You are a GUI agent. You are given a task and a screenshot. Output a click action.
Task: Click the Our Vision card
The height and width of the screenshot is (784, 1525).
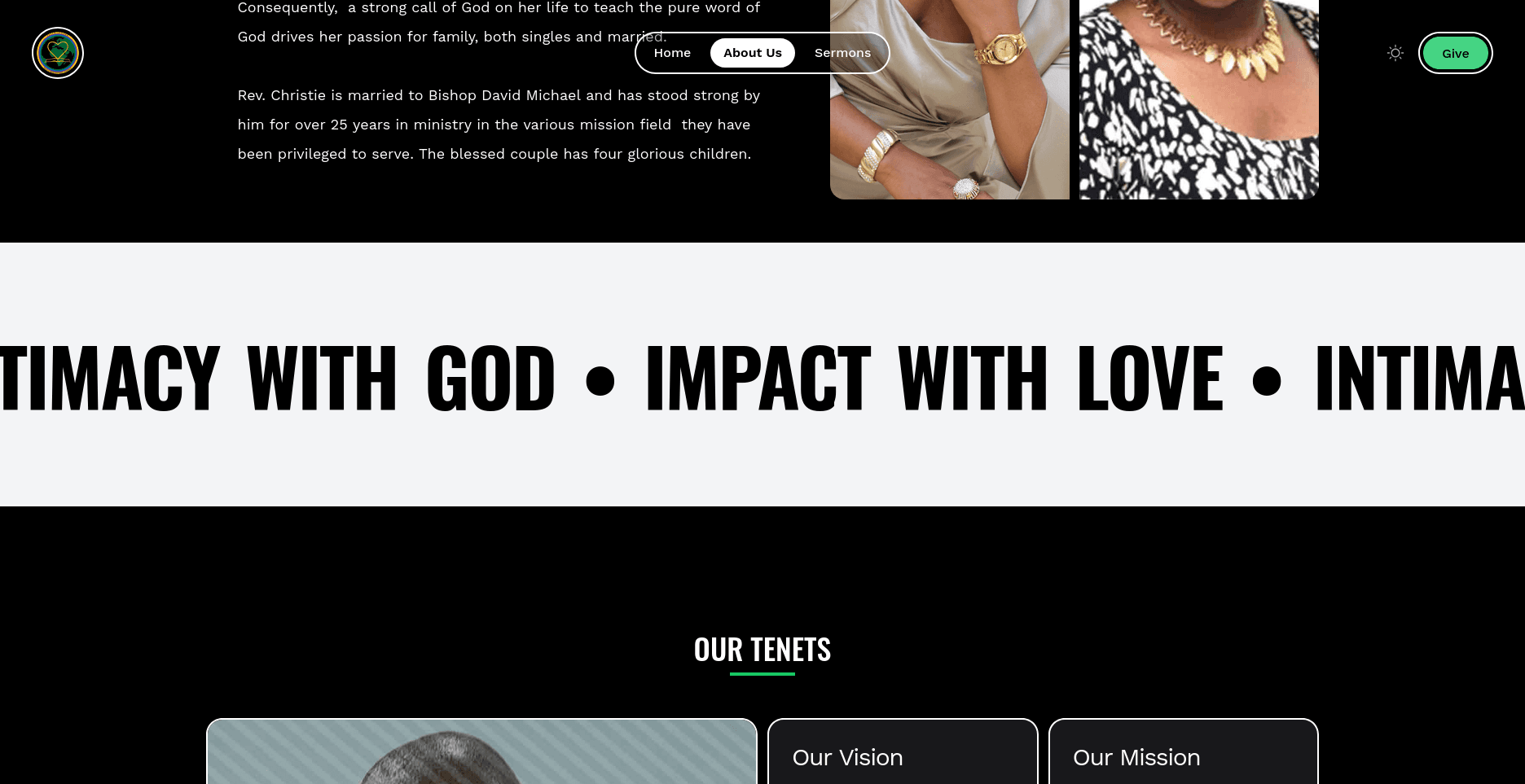point(903,751)
